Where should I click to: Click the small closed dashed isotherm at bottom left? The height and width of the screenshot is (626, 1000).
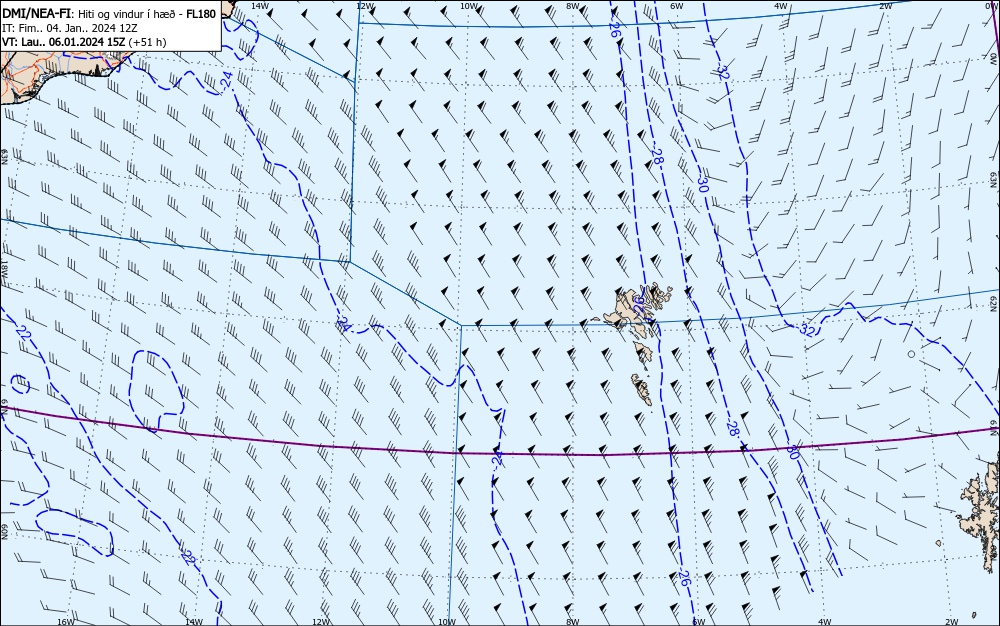pyautogui.click(x=75, y=532)
